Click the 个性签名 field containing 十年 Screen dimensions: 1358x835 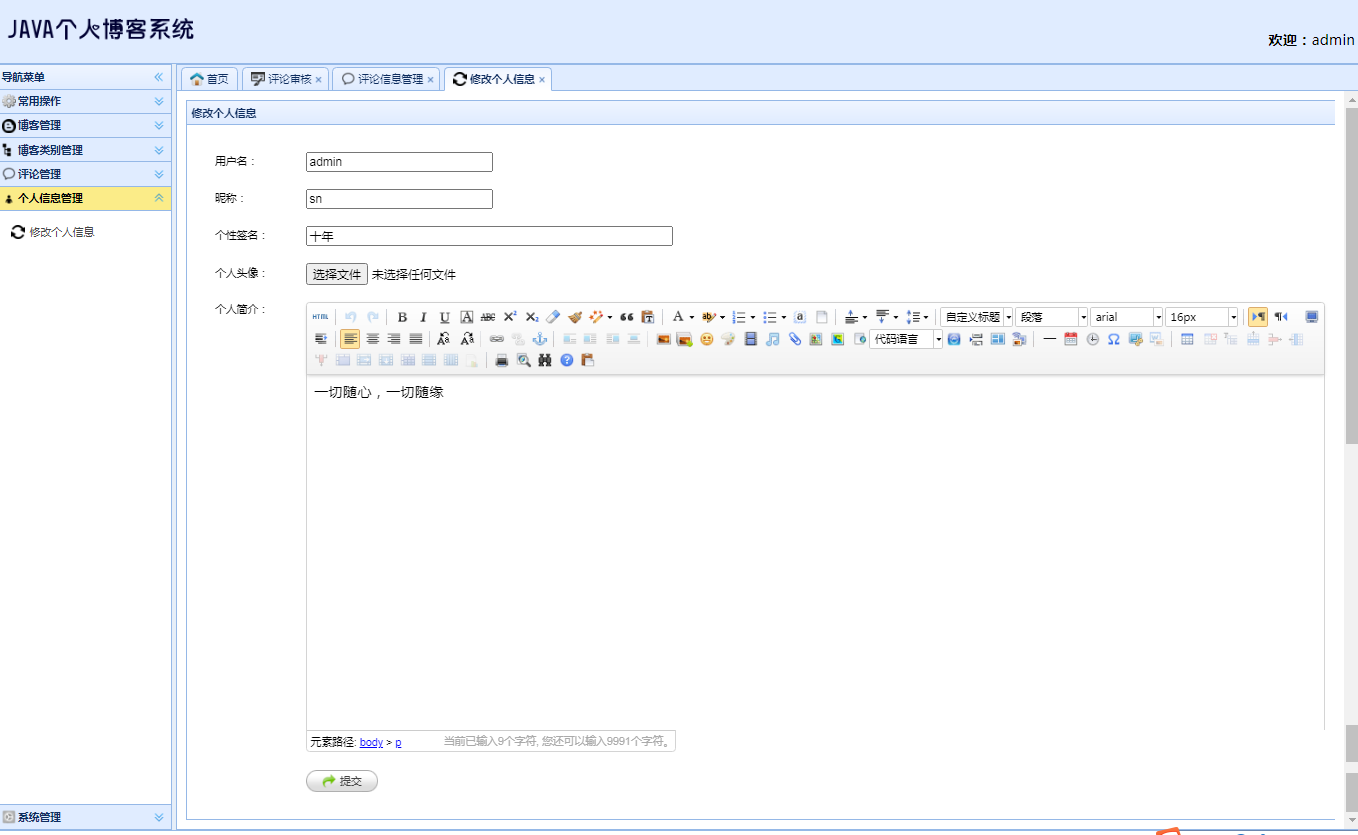coord(489,236)
